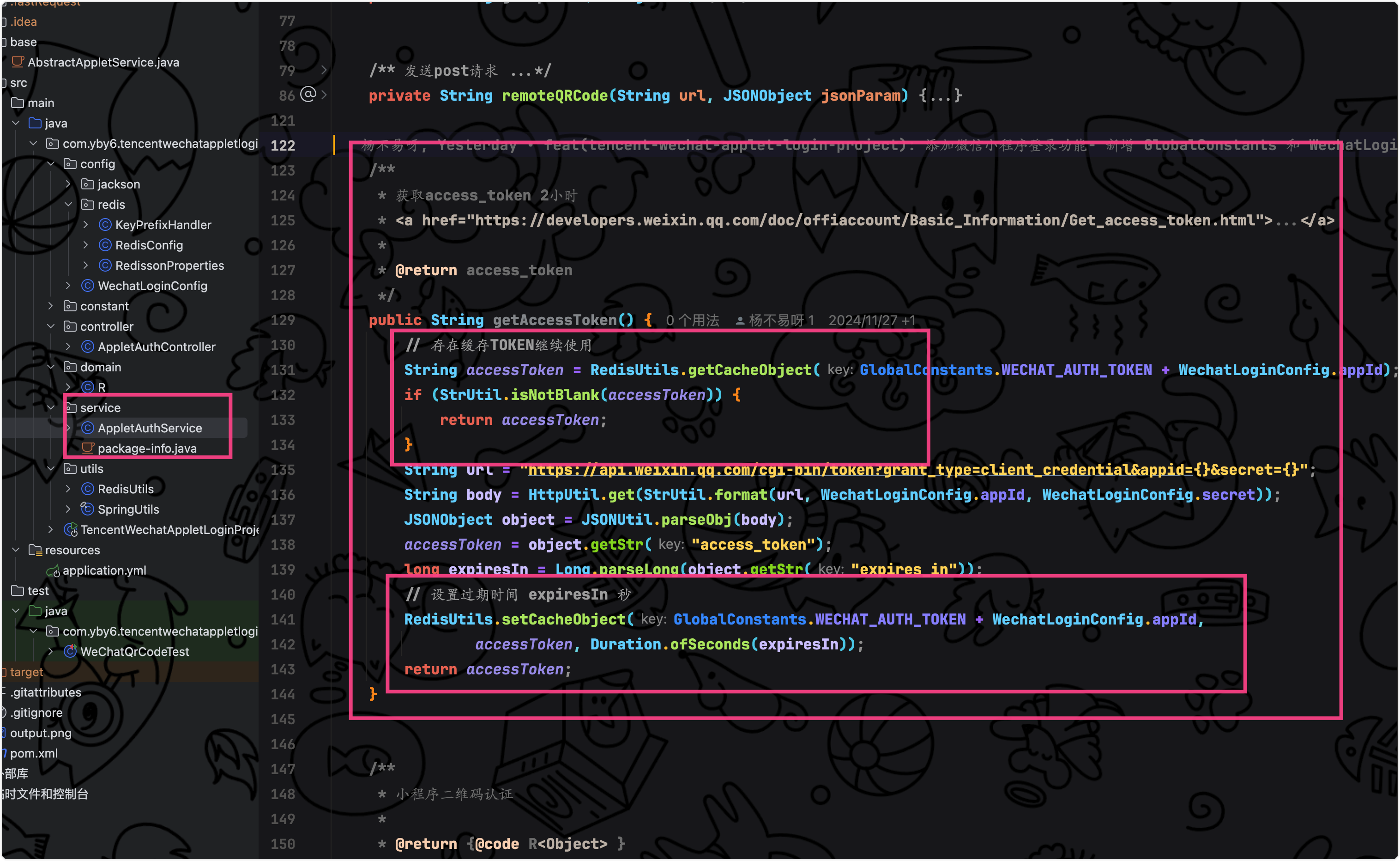Collapse the redis package folder
The height and width of the screenshot is (861, 1400).
68,205
